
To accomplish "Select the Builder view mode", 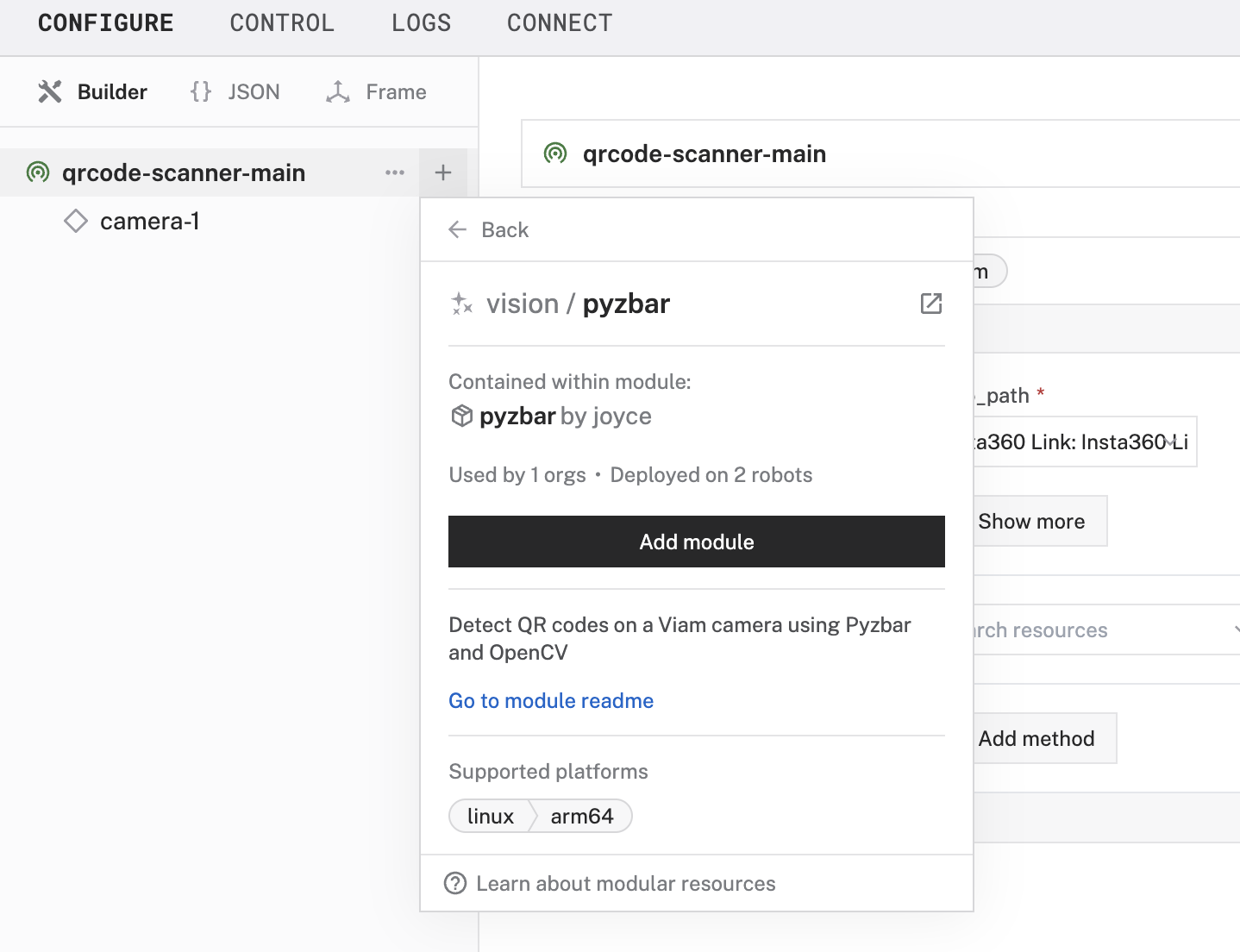I will click(x=92, y=91).
